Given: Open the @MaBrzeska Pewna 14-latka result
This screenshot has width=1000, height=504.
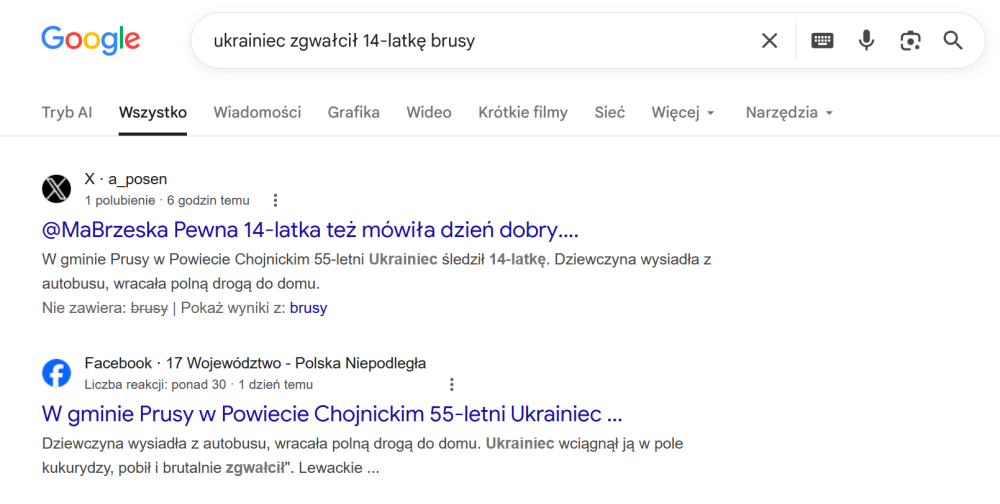Looking at the screenshot, I should (310, 230).
